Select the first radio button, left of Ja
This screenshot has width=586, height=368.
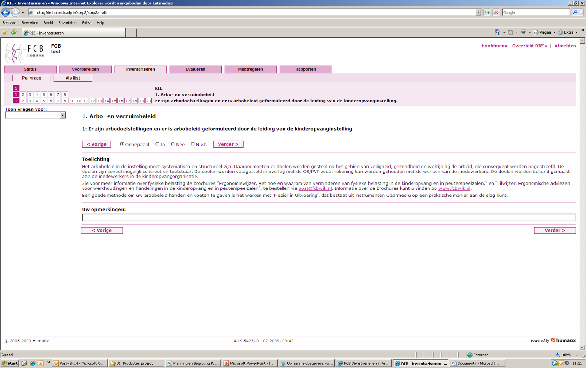122,144
